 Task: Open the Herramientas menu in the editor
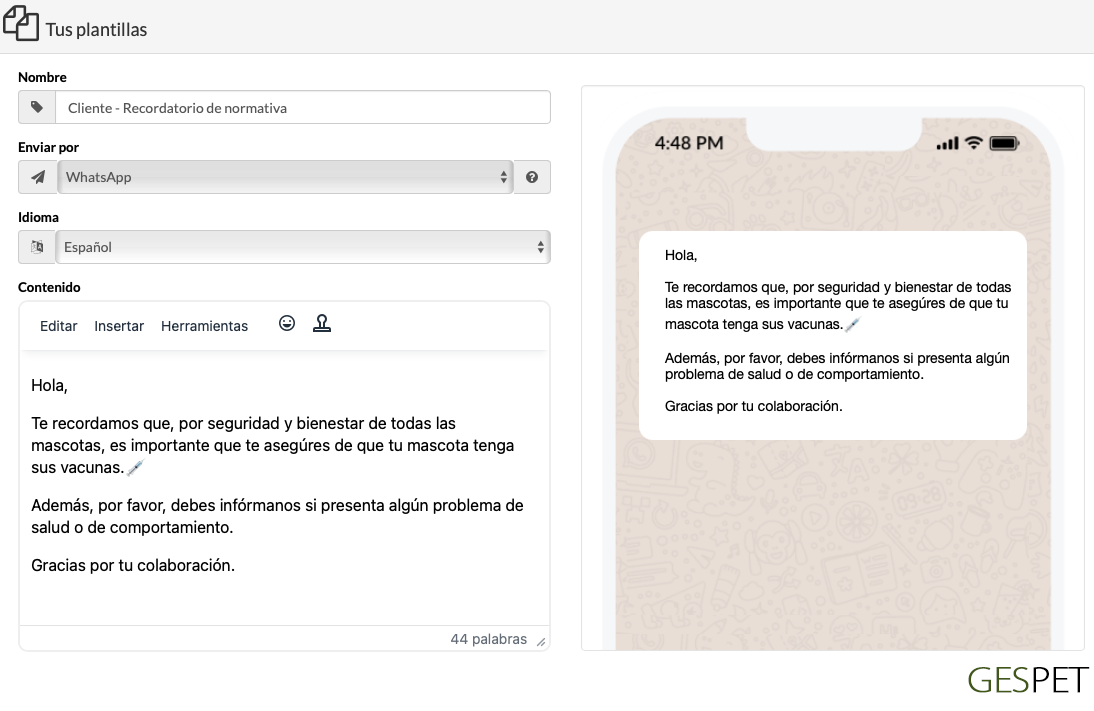pyautogui.click(x=204, y=326)
